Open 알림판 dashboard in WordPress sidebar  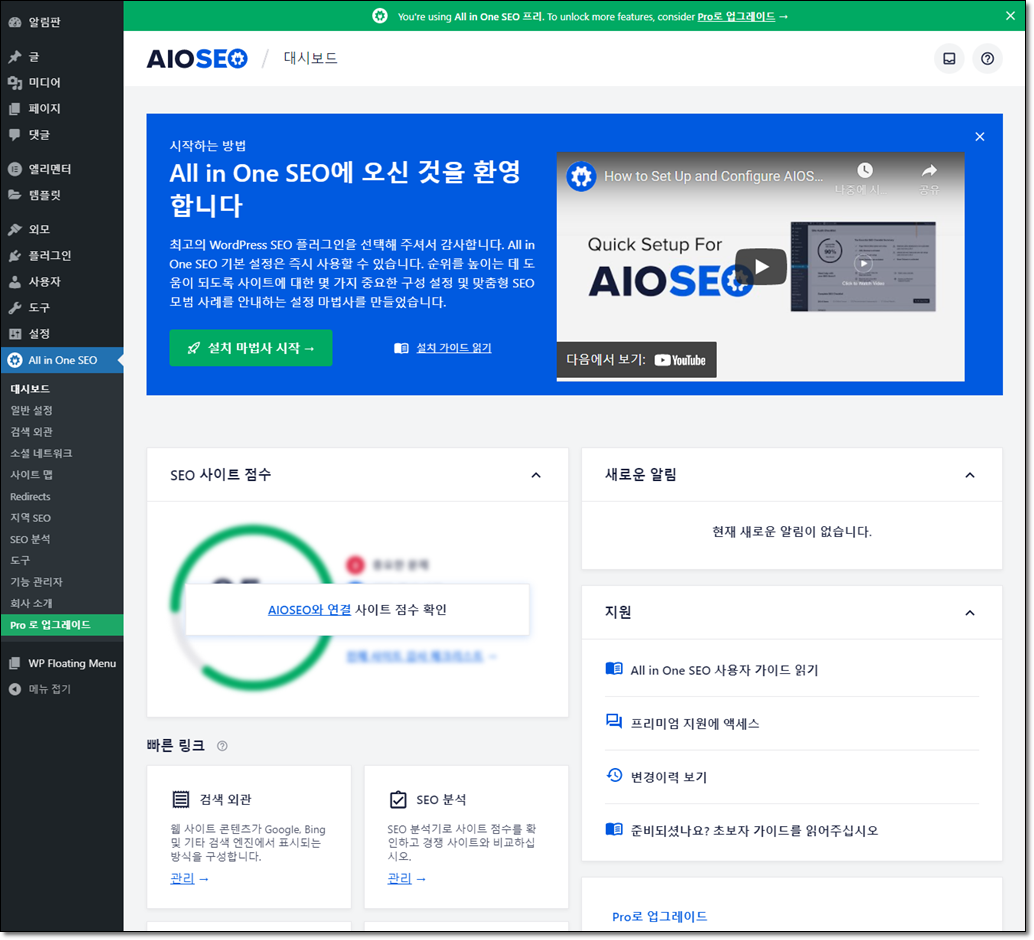(x=61, y=22)
